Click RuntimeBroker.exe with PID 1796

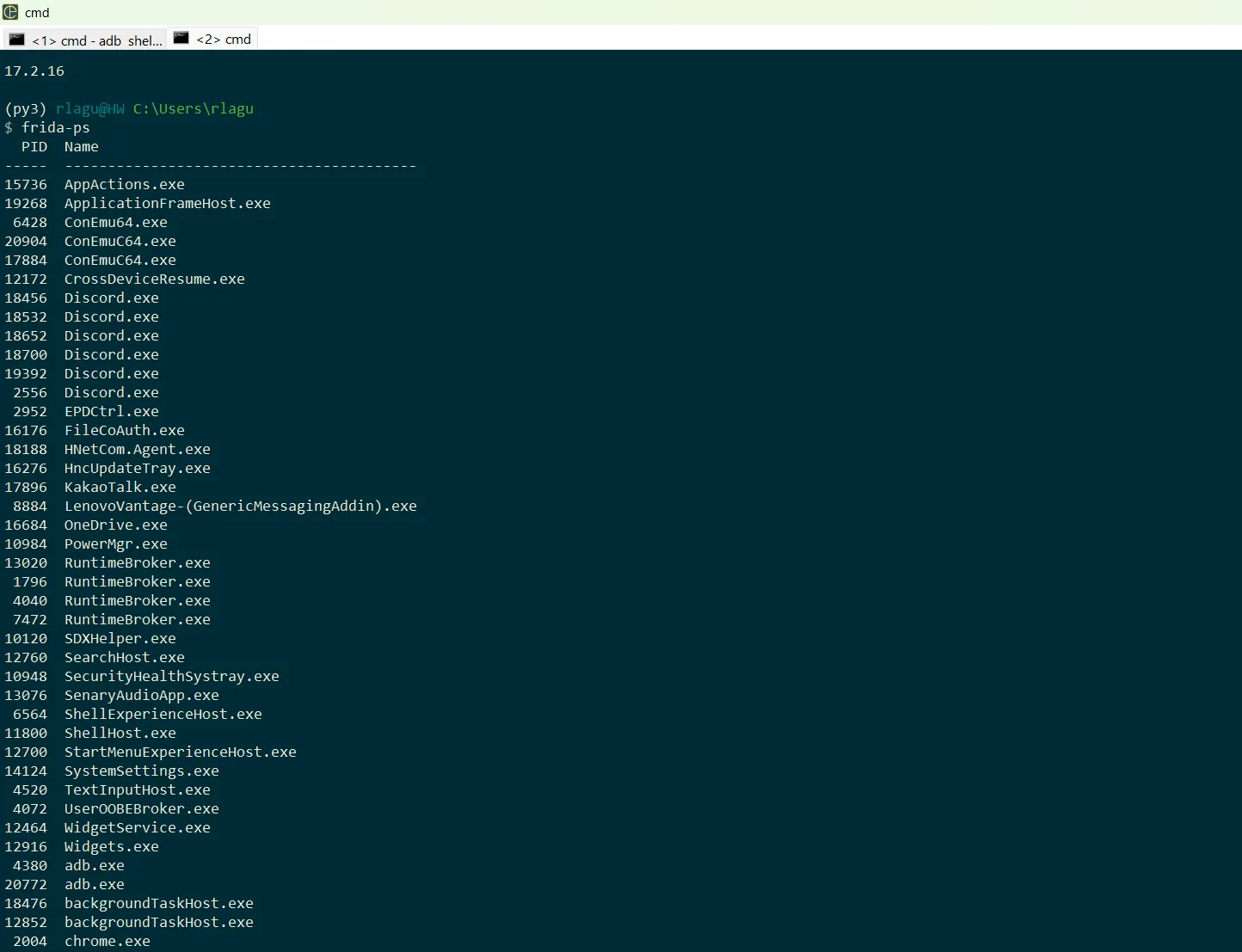[x=138, y=581]
